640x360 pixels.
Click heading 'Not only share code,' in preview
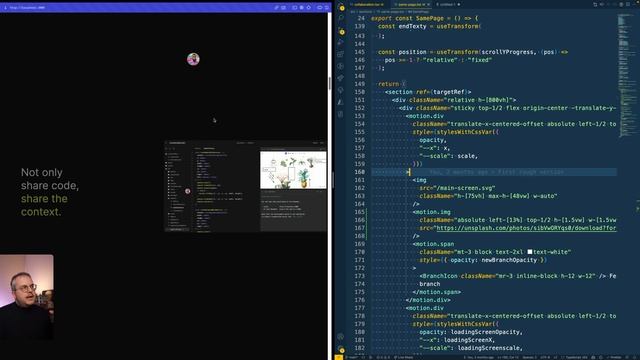50,179
